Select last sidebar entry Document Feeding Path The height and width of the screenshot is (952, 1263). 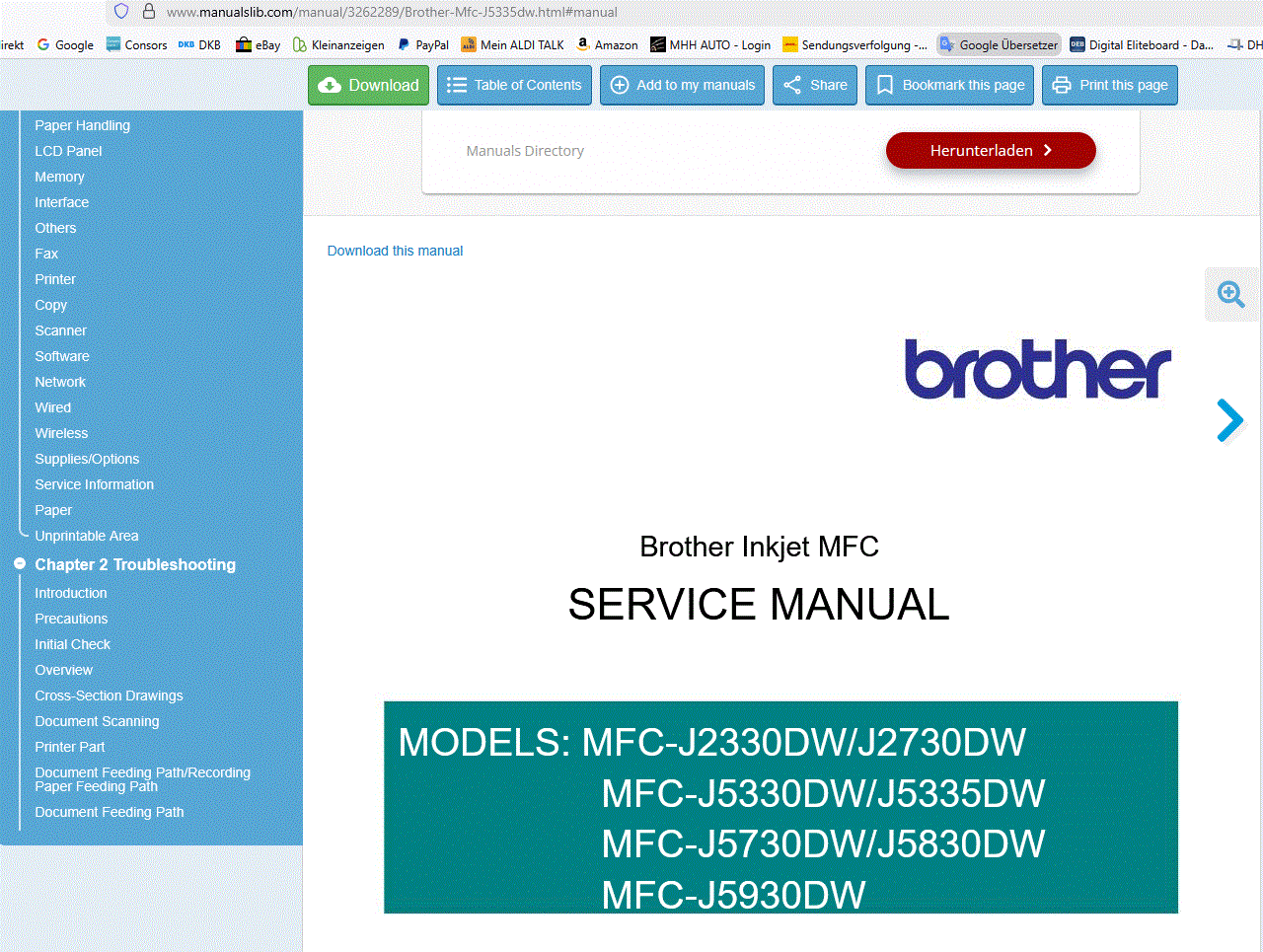[109, 812]
